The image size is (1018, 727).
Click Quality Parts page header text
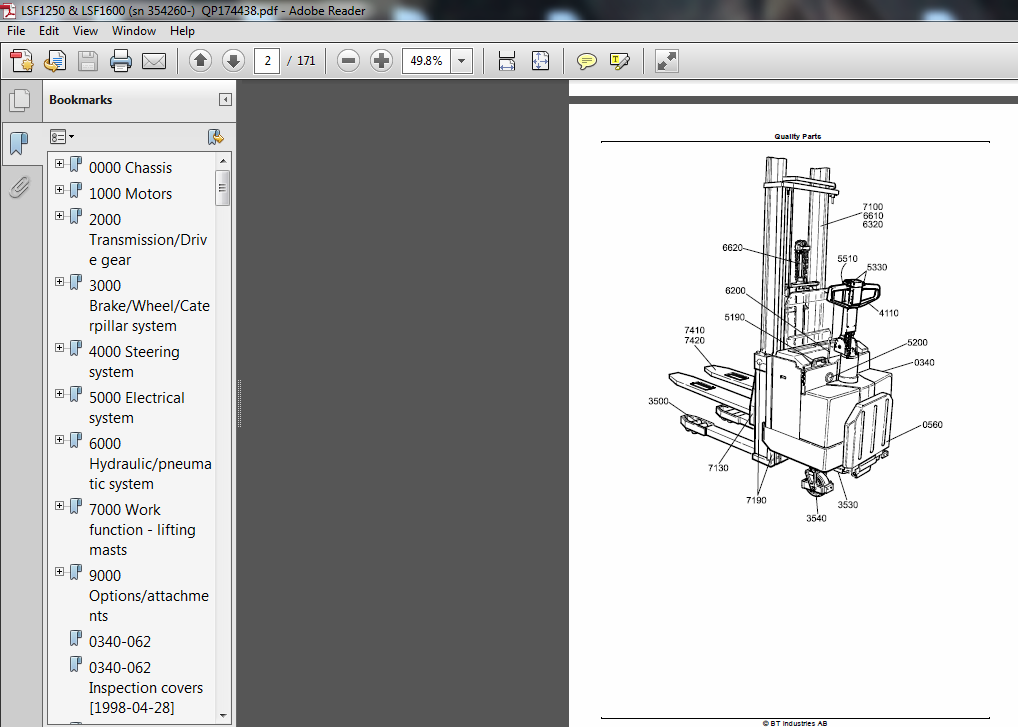(797, 136)
